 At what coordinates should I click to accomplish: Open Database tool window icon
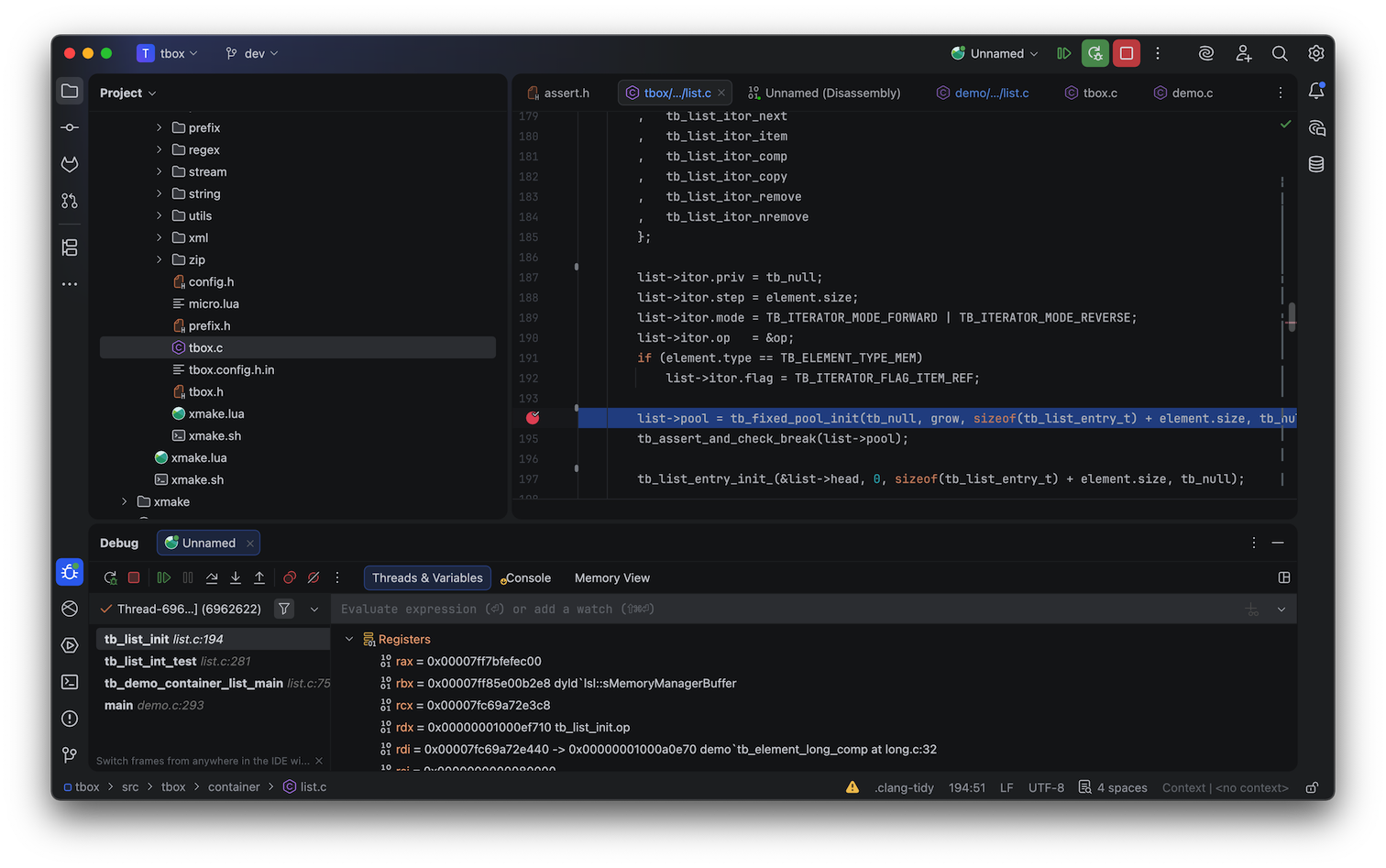pyautogui.click(x=1316, y=165)
